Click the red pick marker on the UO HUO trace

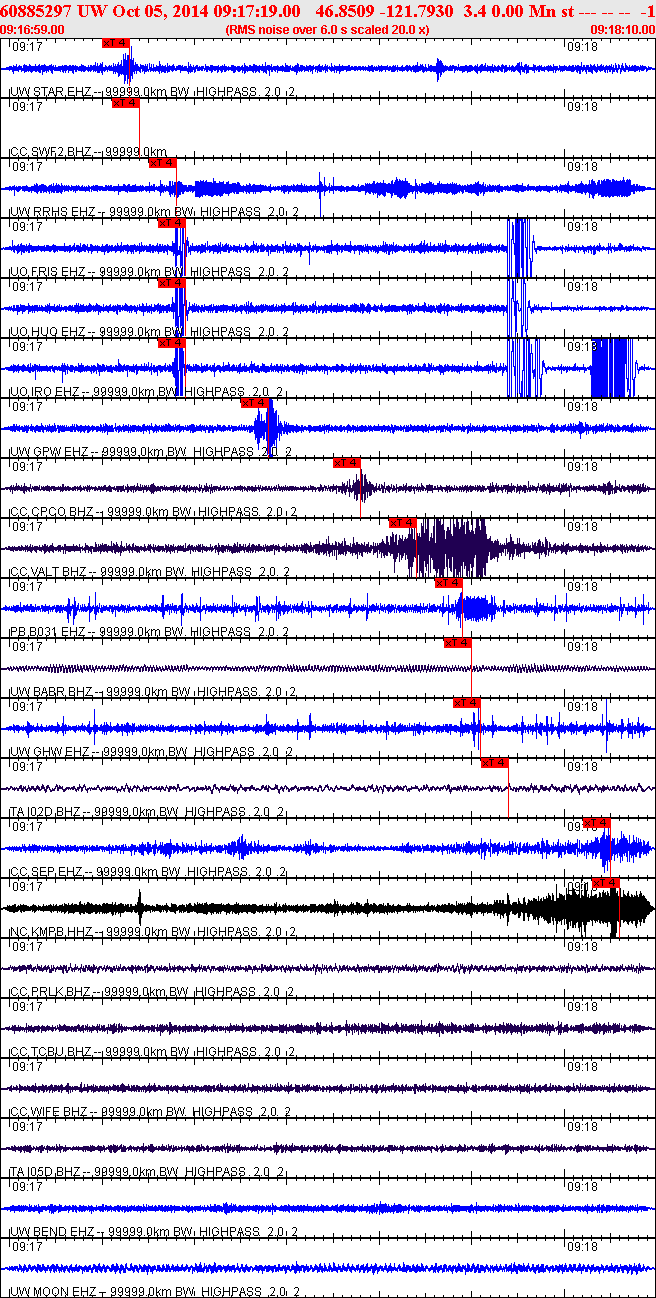coord(172,283)
